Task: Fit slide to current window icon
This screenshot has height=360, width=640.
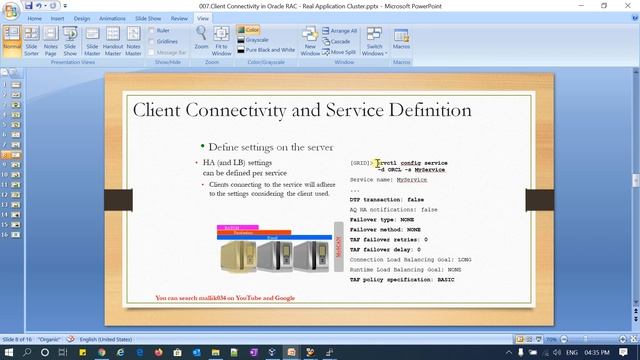Action: click(634, 339)
